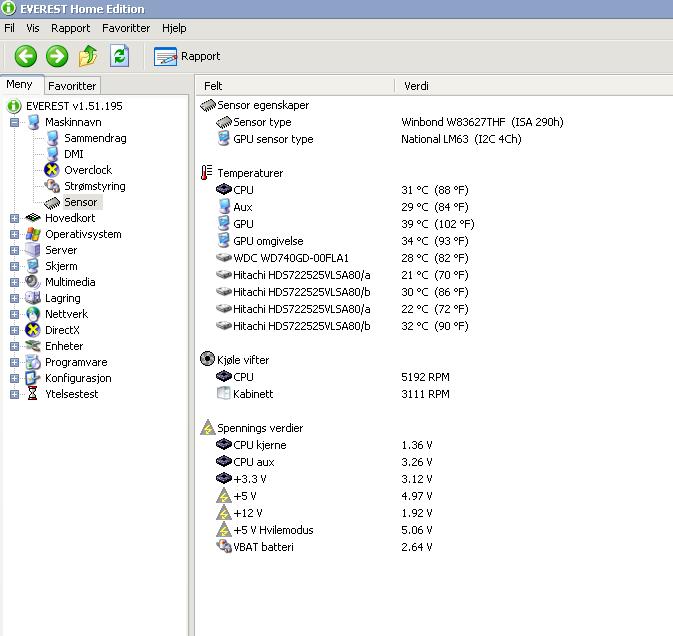Open the Vis menu
This screenshot has height=636, width=673.
[33, 28]
